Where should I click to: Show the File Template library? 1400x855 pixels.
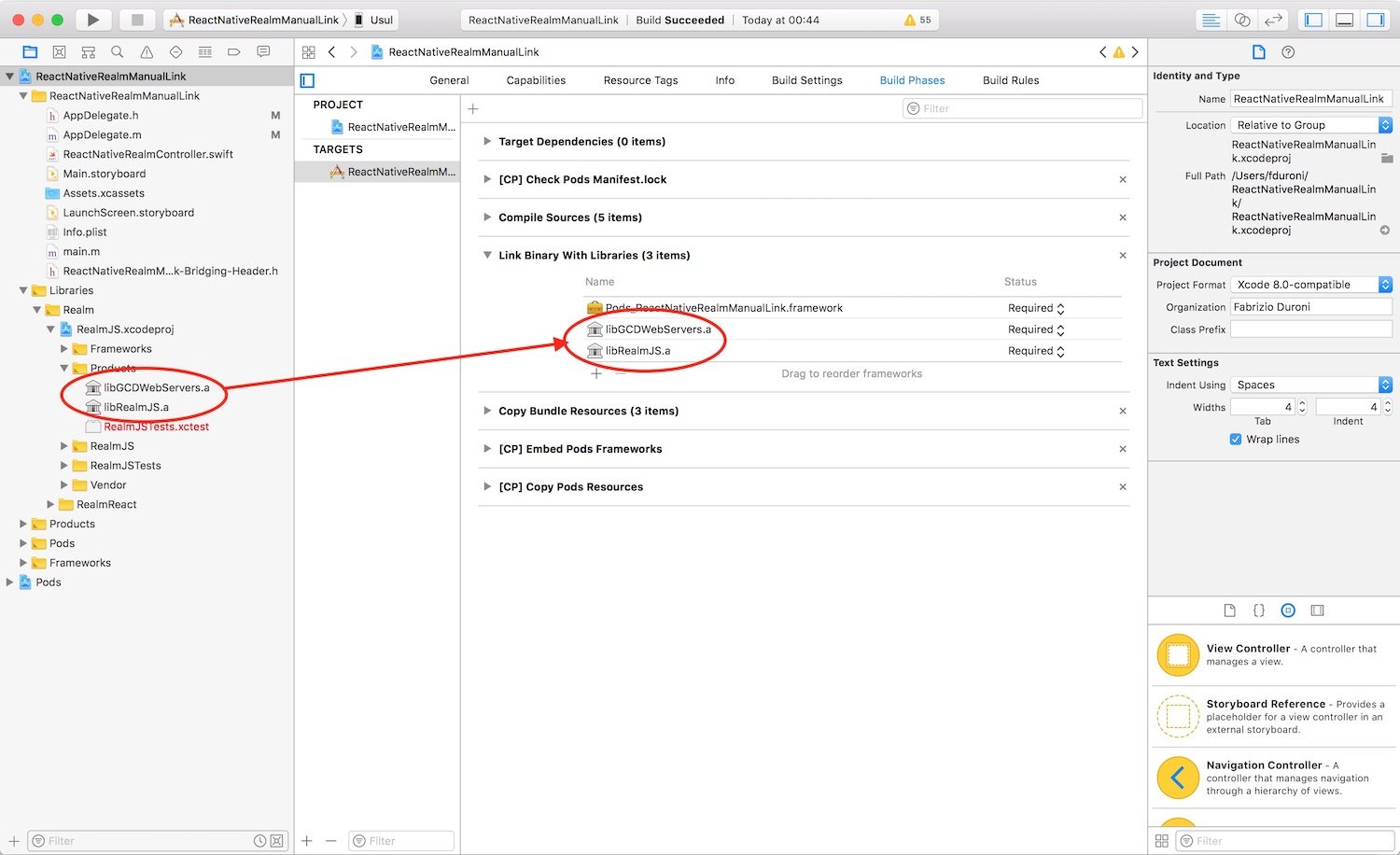click(1230, 610)
